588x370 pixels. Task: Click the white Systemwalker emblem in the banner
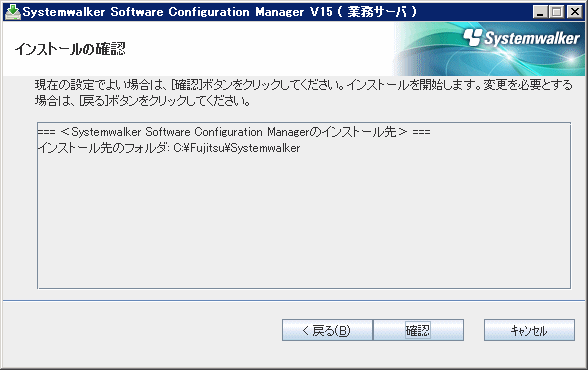click(472, 37)
